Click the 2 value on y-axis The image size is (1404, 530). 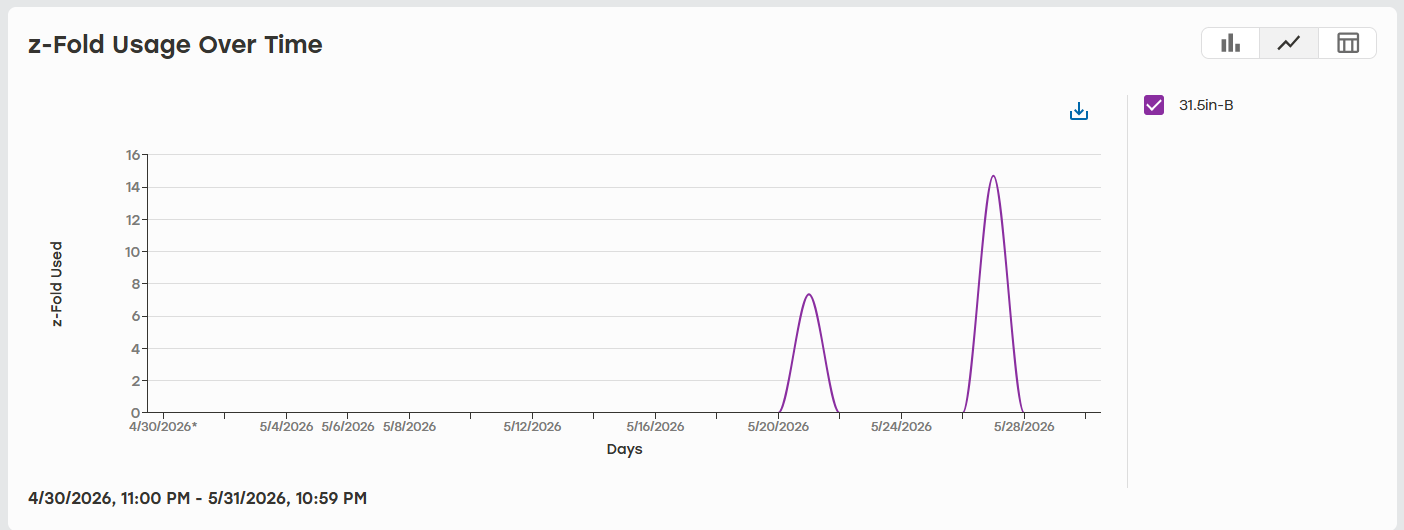(136, 380)
